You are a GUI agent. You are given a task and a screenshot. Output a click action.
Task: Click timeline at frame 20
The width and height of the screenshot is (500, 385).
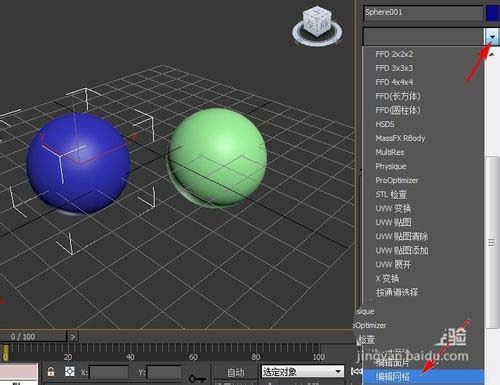pos(68,357)
